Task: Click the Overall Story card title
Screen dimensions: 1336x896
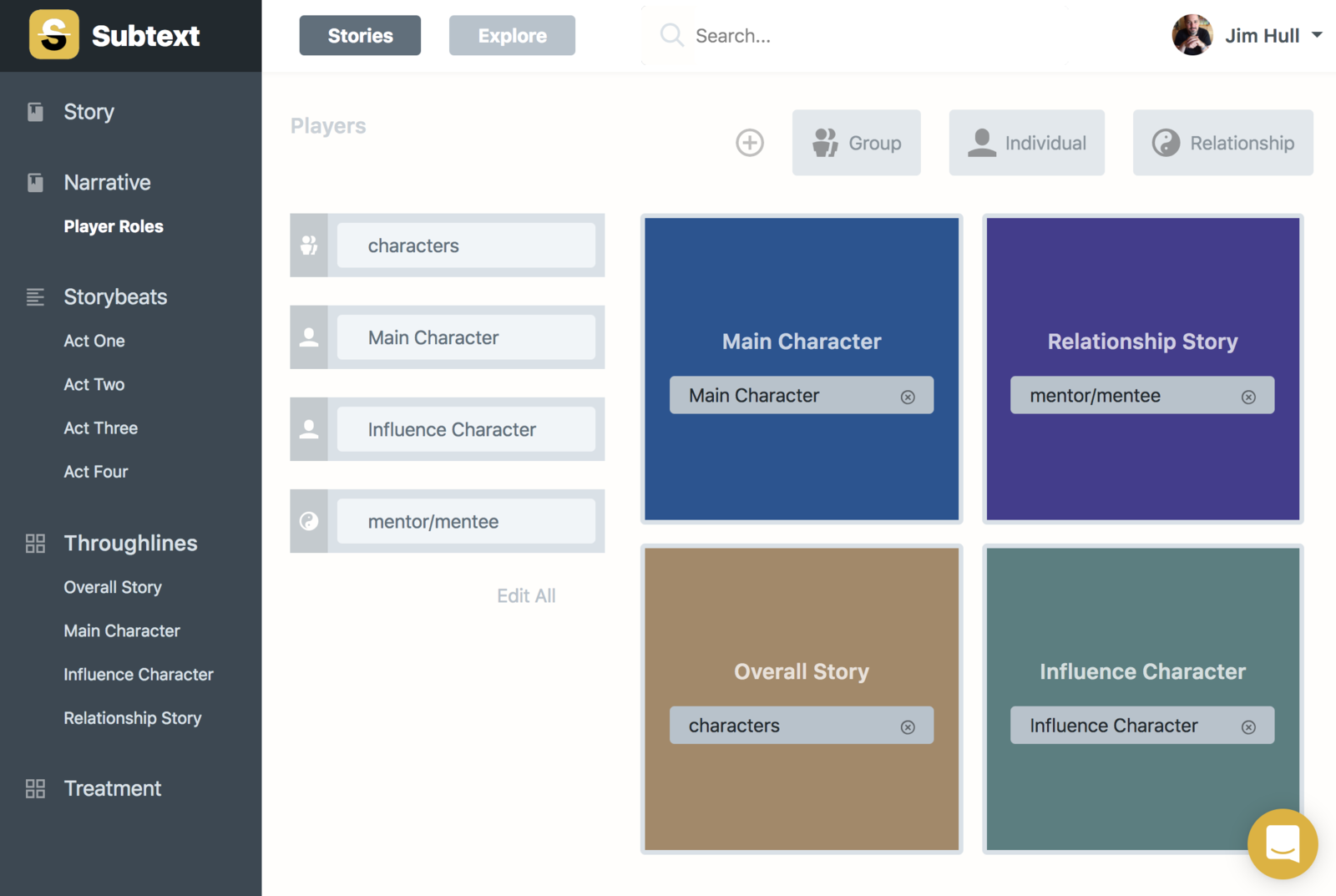Action: 802,671
